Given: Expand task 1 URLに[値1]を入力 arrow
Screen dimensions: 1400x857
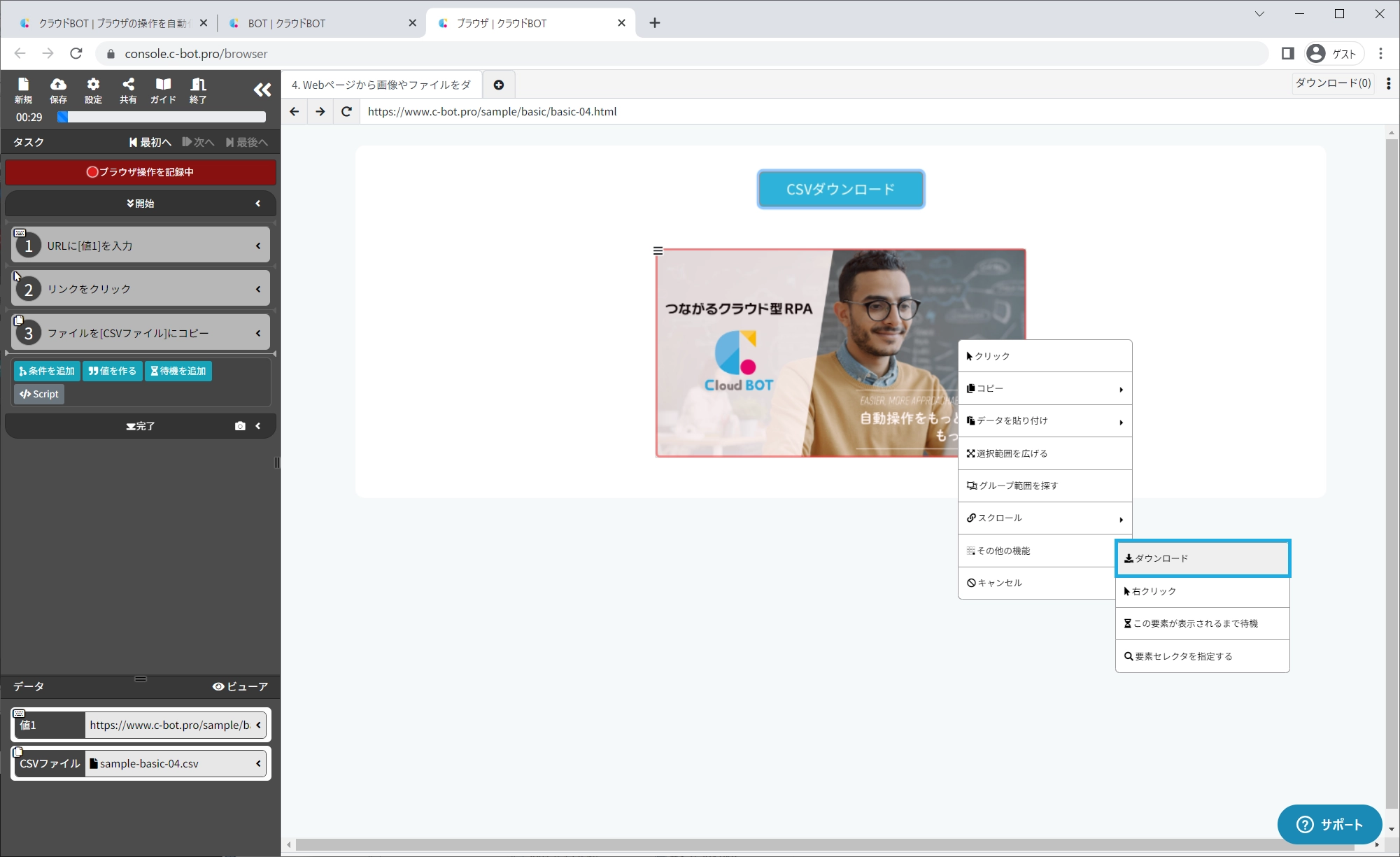Looking at the screenshot, I should (x=258, y=246).
